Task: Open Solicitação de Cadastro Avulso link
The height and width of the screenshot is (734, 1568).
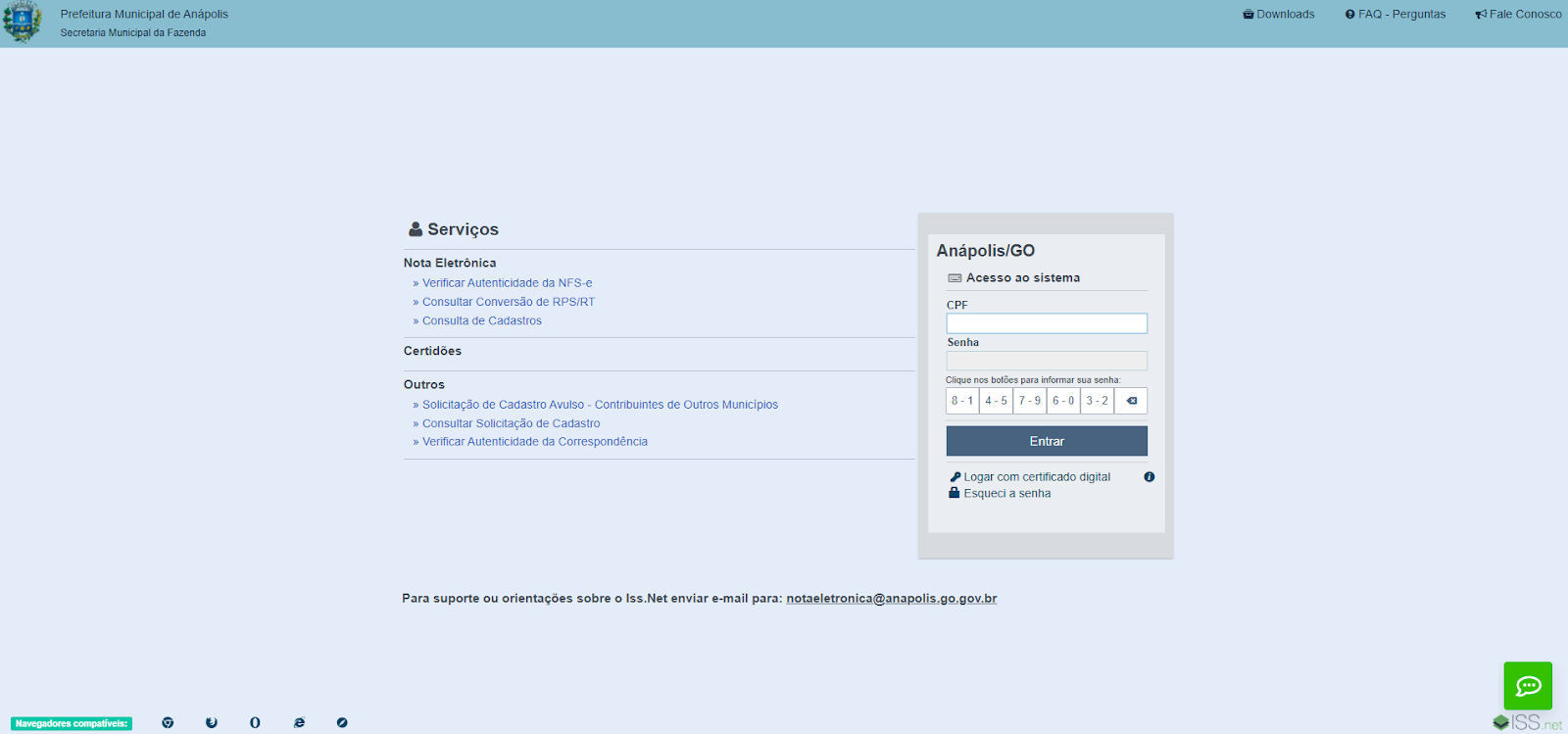Action: point(600,405)
